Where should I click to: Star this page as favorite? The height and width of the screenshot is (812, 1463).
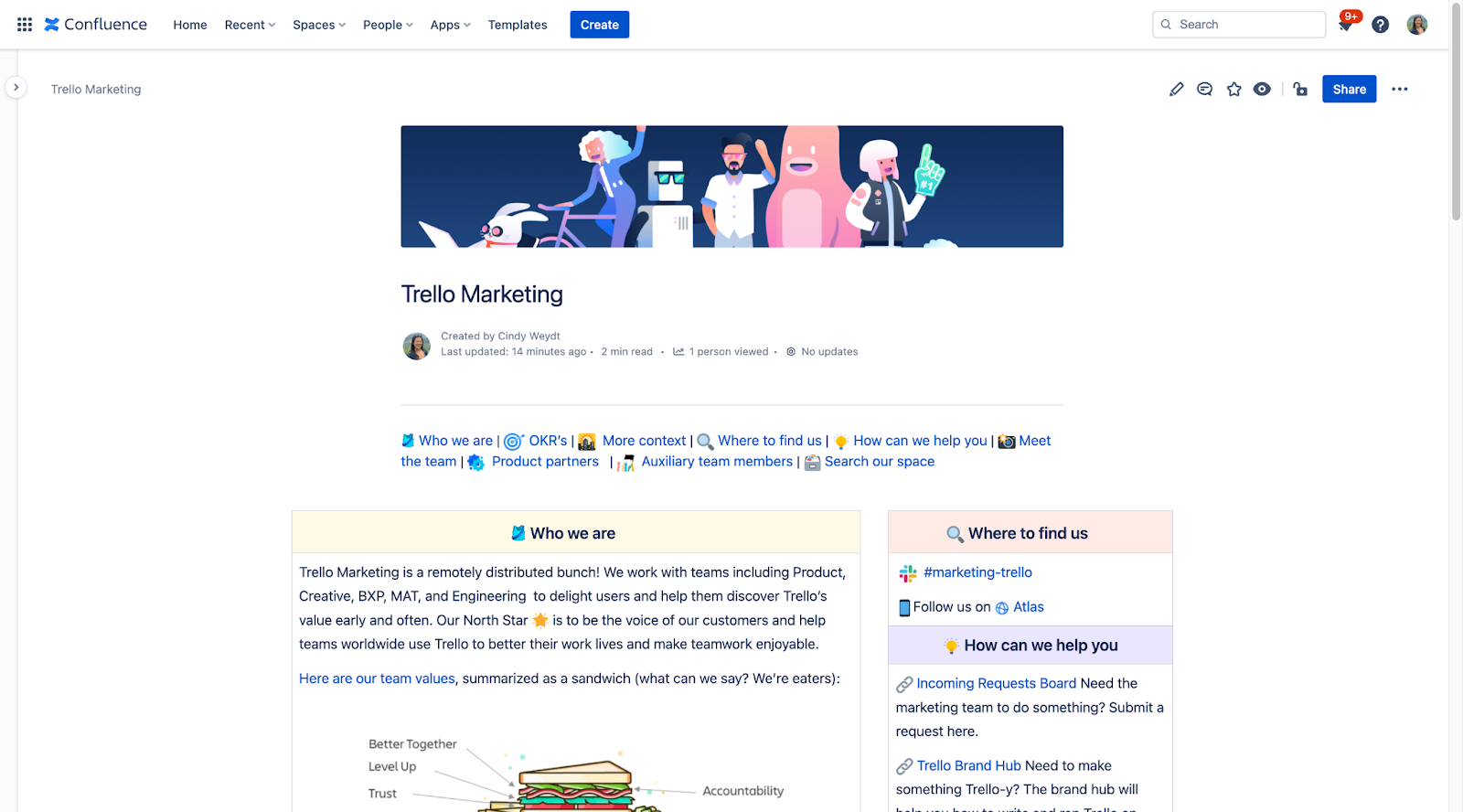[x=1234, y=89]
